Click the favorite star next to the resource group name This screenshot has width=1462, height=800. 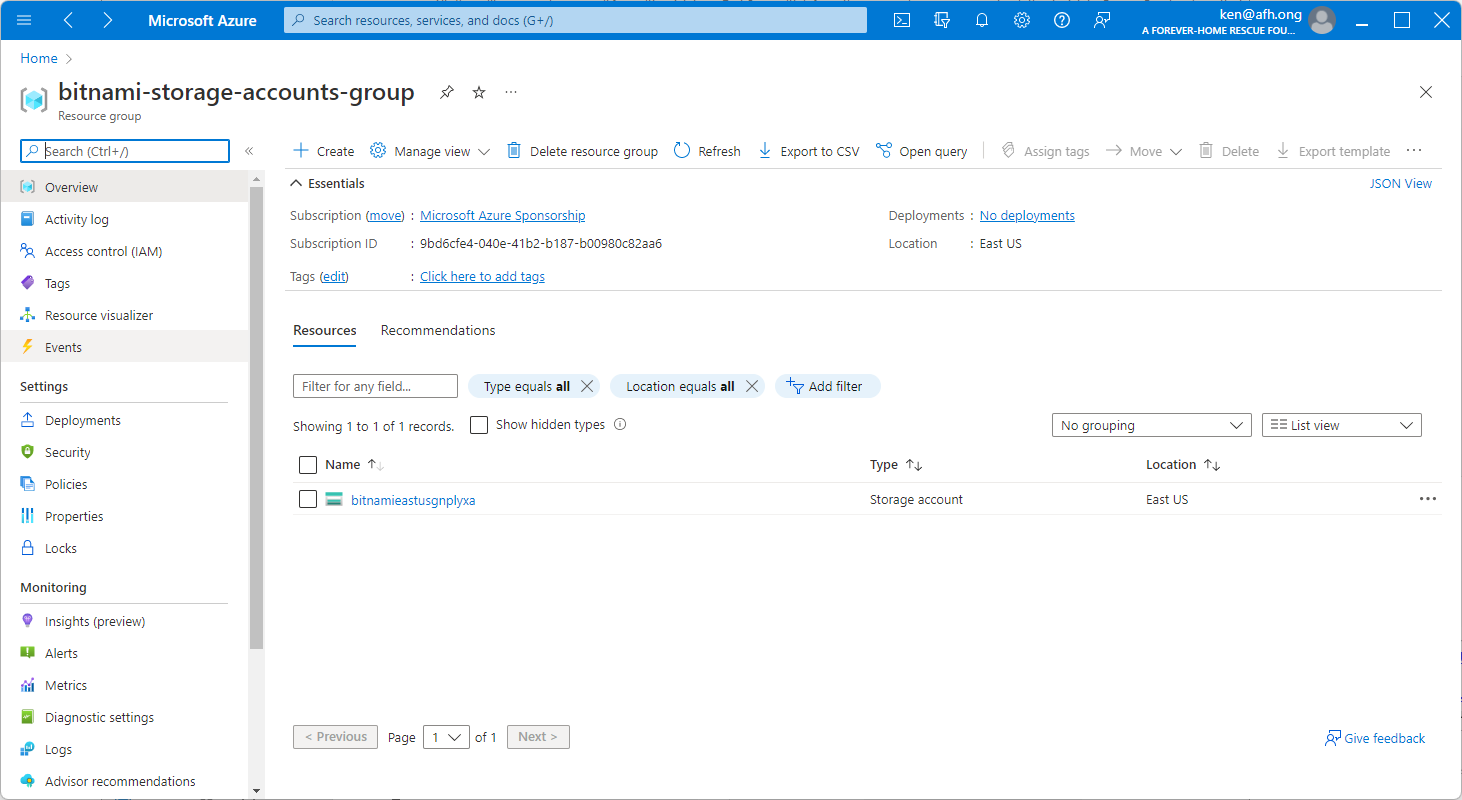pyautogui.click(x=478, y=91)
